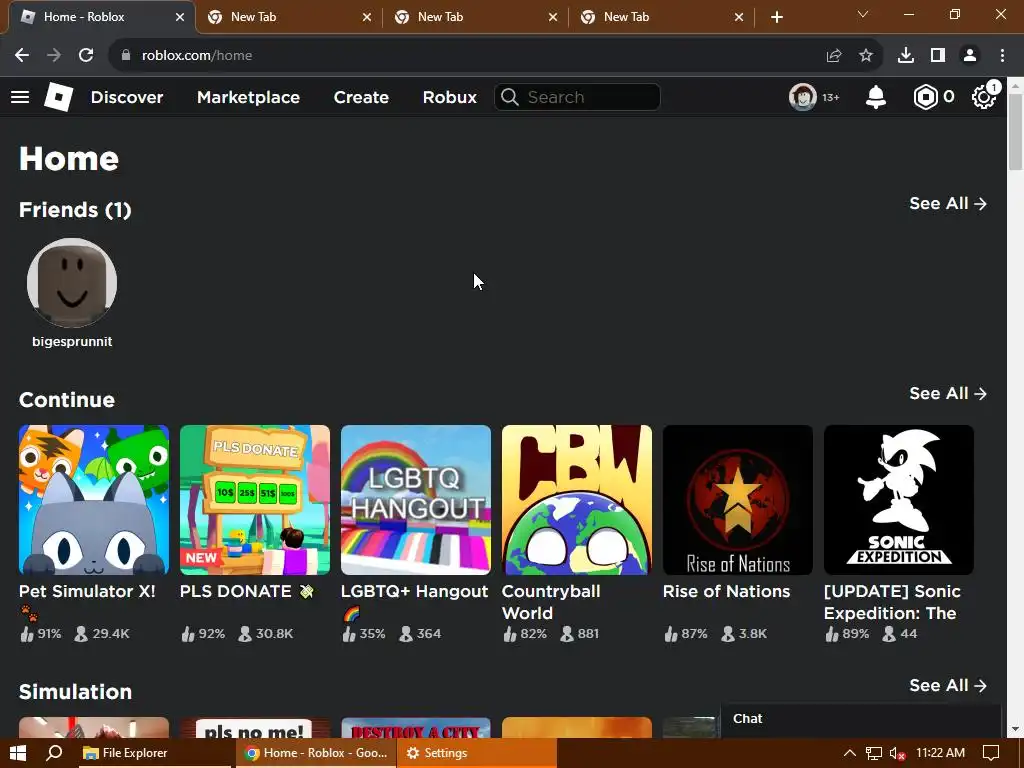Open the Discover menu item
Screen dimensions: 1024x768
pos(127,97)
